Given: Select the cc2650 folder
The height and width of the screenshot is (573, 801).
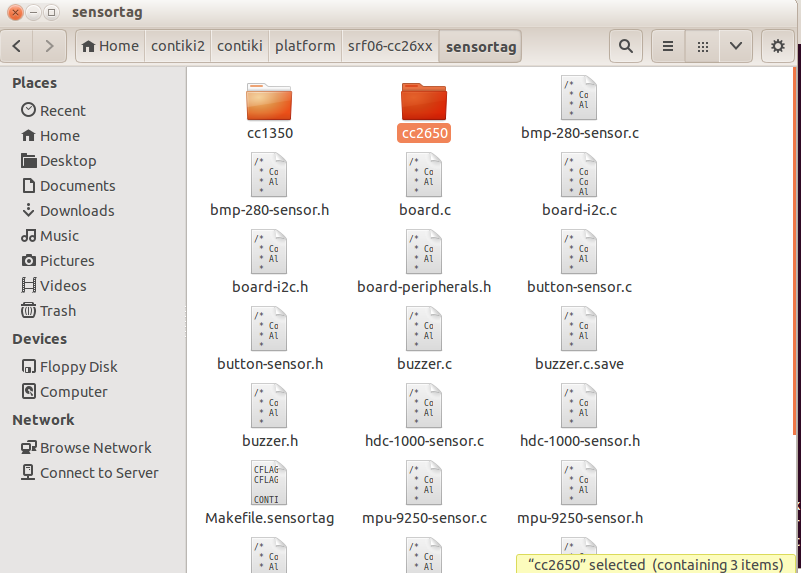Looking at the screenshot, I should 424,111.
